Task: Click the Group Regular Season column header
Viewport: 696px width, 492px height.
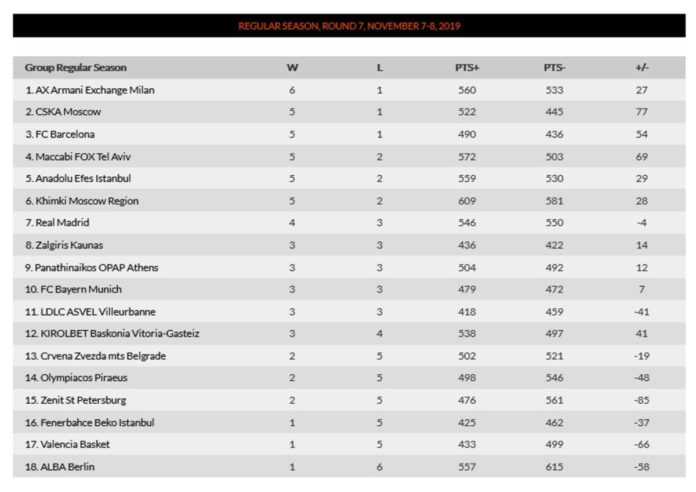Action: click(76, 68)
